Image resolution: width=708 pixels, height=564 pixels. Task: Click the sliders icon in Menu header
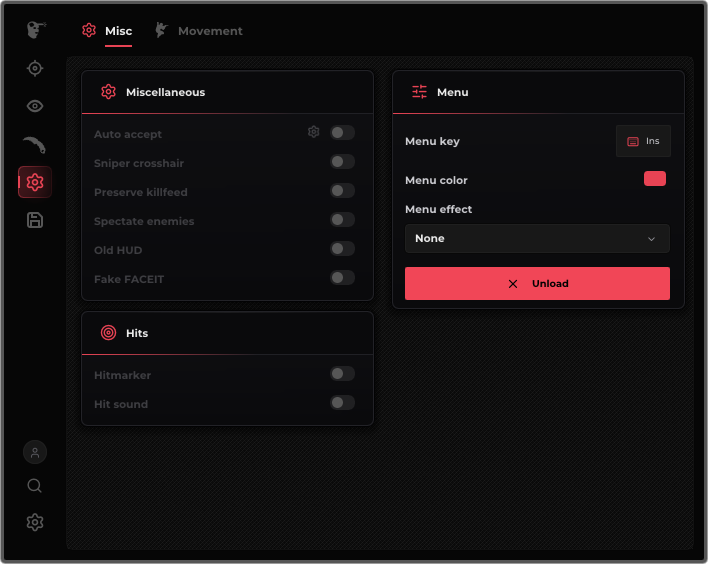point(419,92)
